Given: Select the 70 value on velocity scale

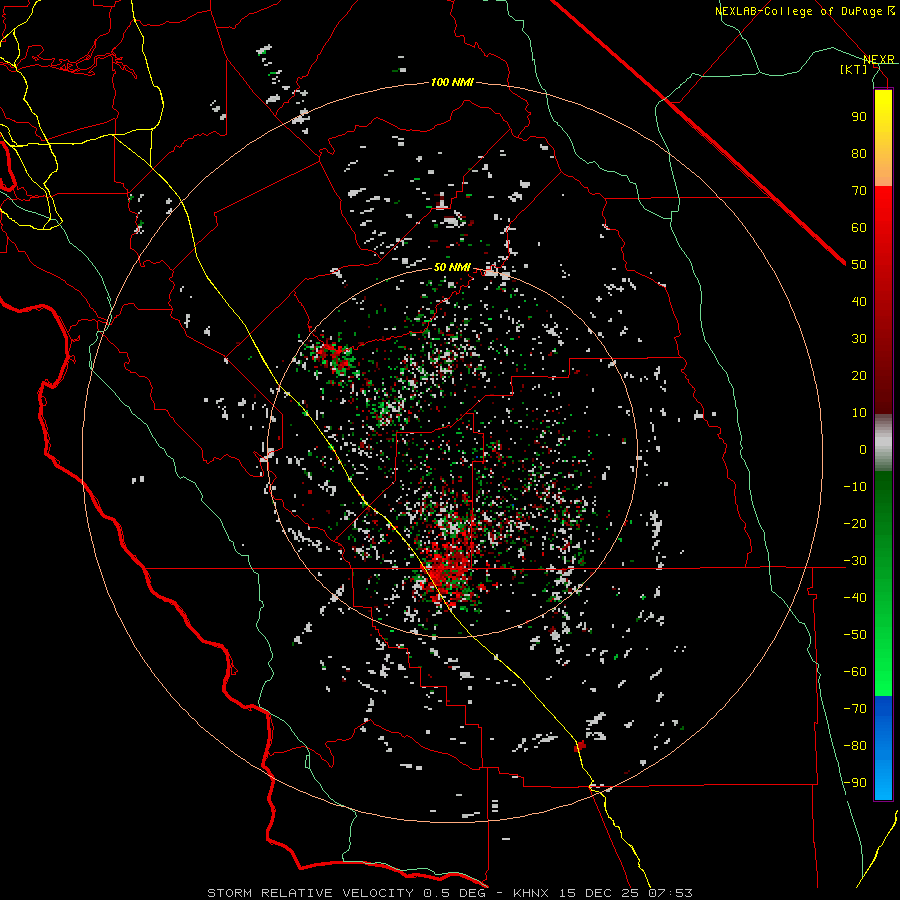Looking at the screenshot, I should (x=859, y=190).
